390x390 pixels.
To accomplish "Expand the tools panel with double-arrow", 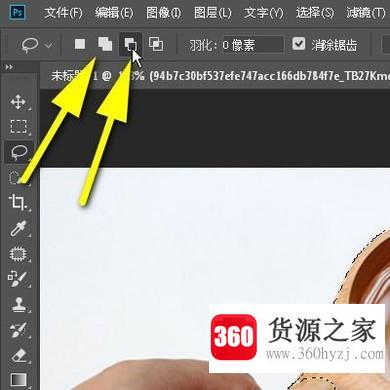I will (x=9, y=67).
